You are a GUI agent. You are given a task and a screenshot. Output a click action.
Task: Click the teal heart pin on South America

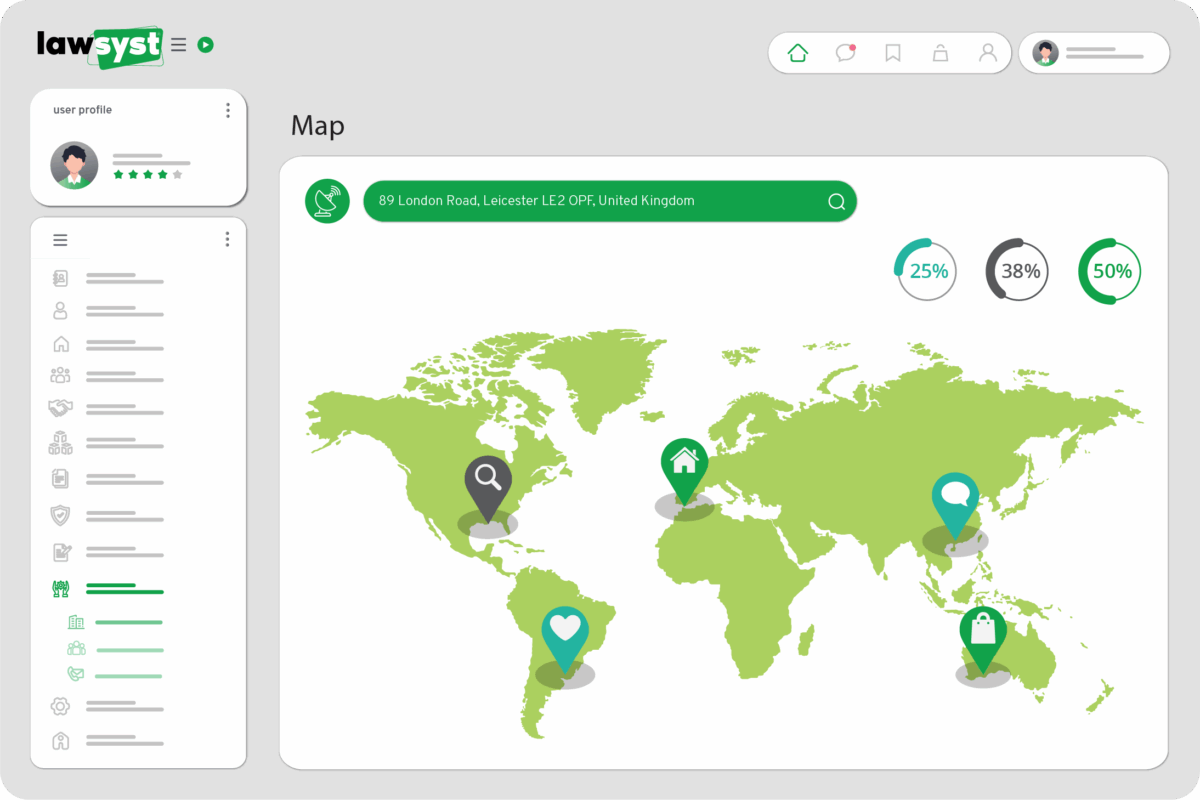(x=565, y=634)
